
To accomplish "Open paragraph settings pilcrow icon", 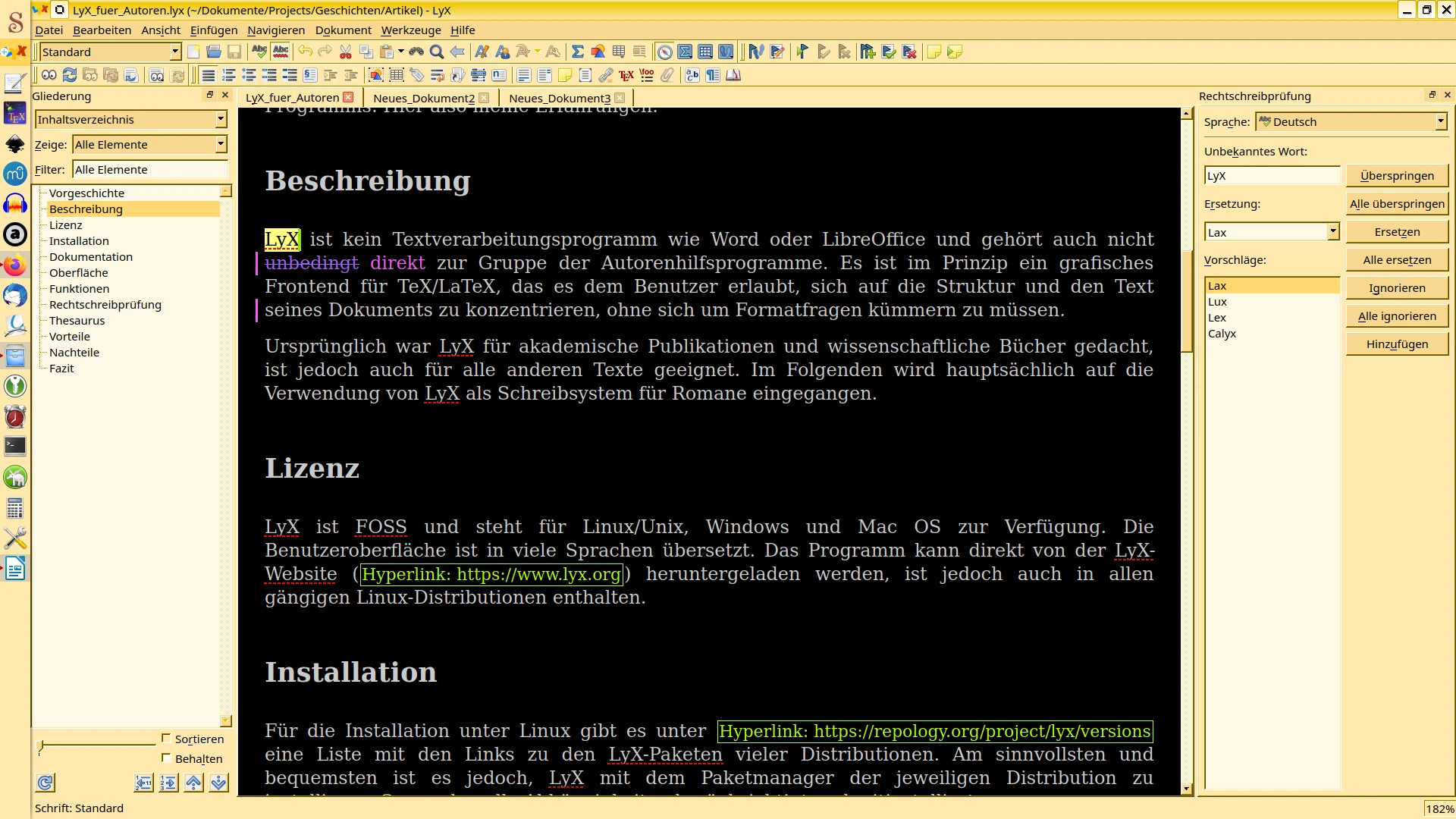I will [713, 75].
